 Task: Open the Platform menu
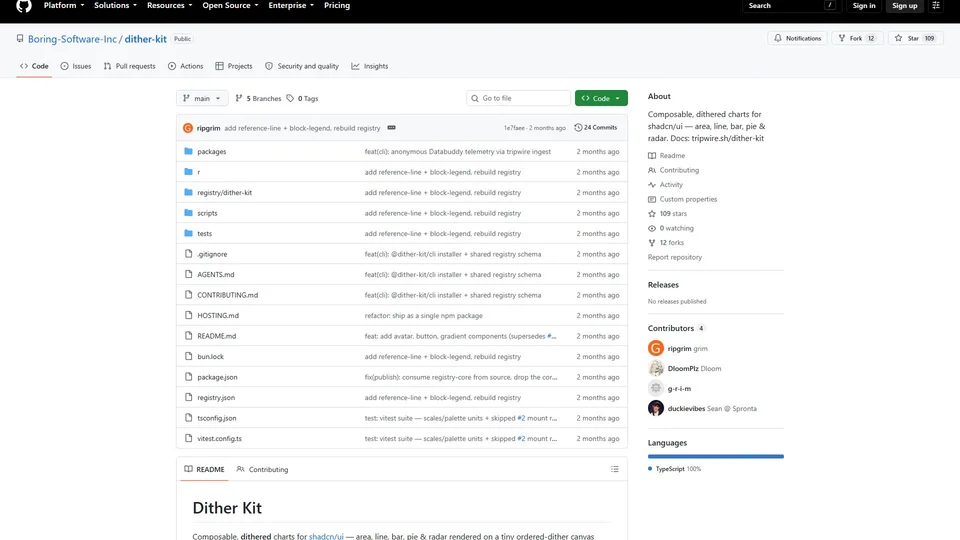[x=64, y=6]
